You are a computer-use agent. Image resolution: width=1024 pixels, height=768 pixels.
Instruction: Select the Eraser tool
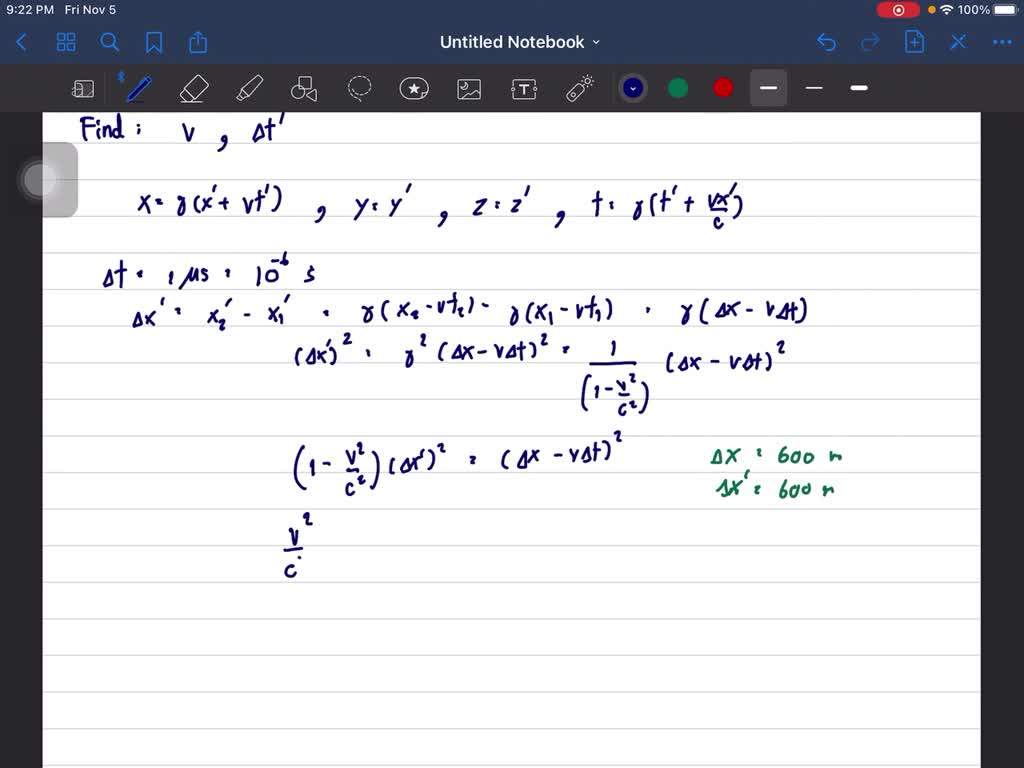[x=194, y=88]
